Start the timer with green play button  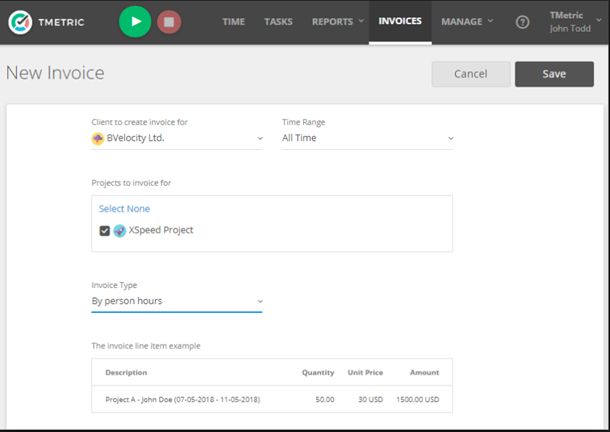pyautogui.click(x=135, y=22)
